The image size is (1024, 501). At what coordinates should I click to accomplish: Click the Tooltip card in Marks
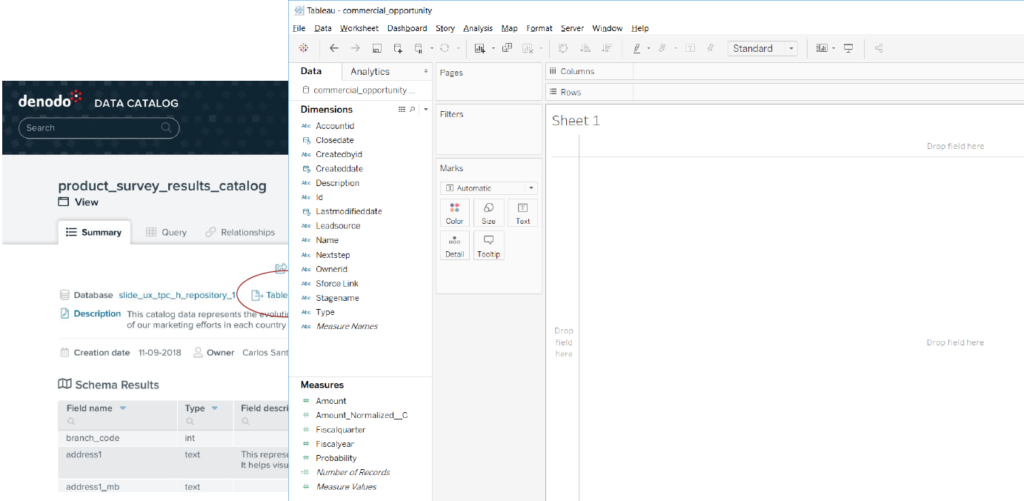[488, 246]
